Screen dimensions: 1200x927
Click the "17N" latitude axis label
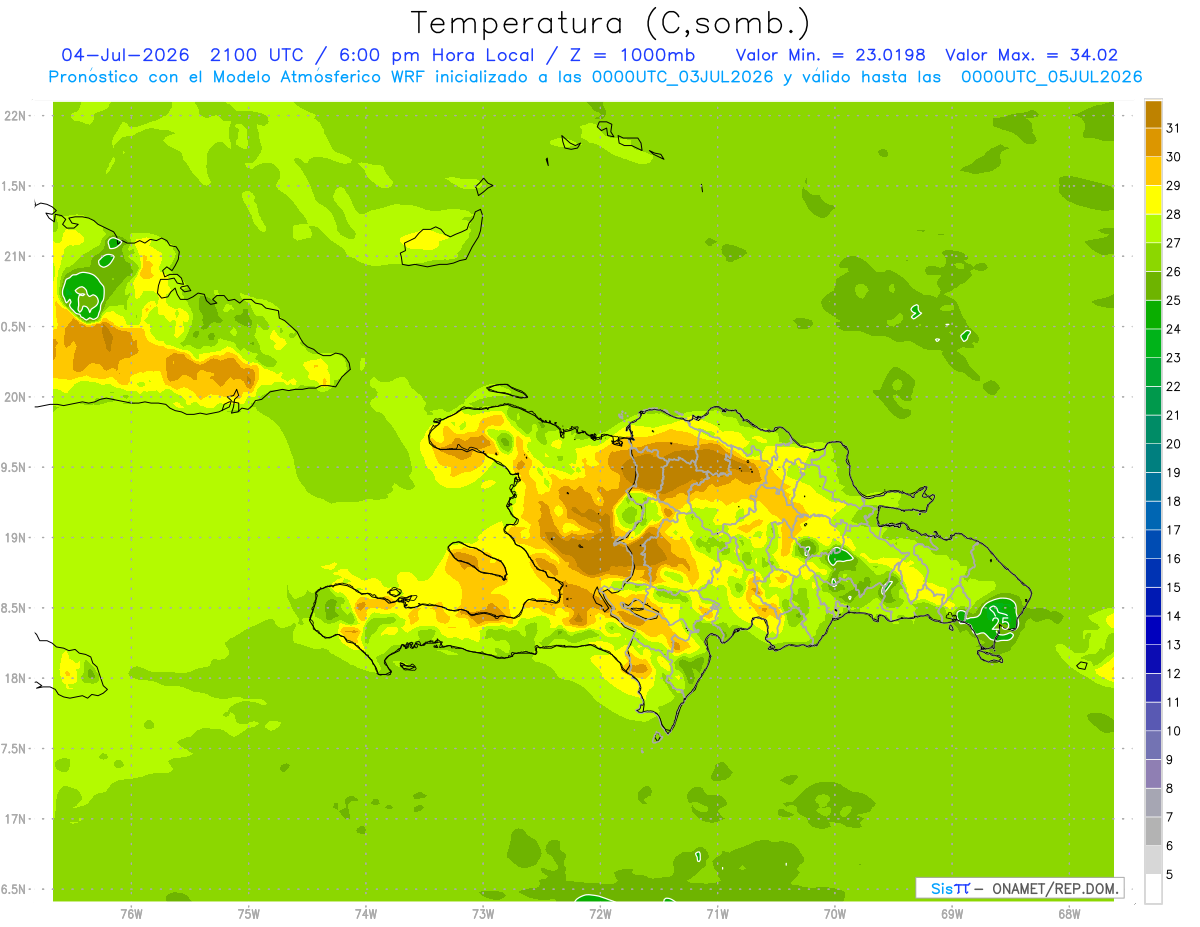coord(16,819)
